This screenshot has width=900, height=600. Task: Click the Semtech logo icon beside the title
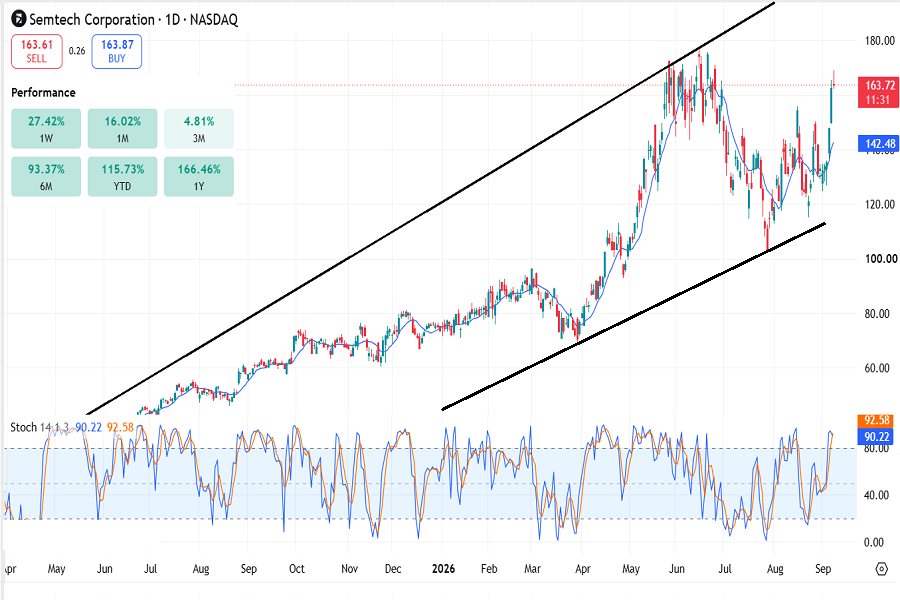click(19, 19)
